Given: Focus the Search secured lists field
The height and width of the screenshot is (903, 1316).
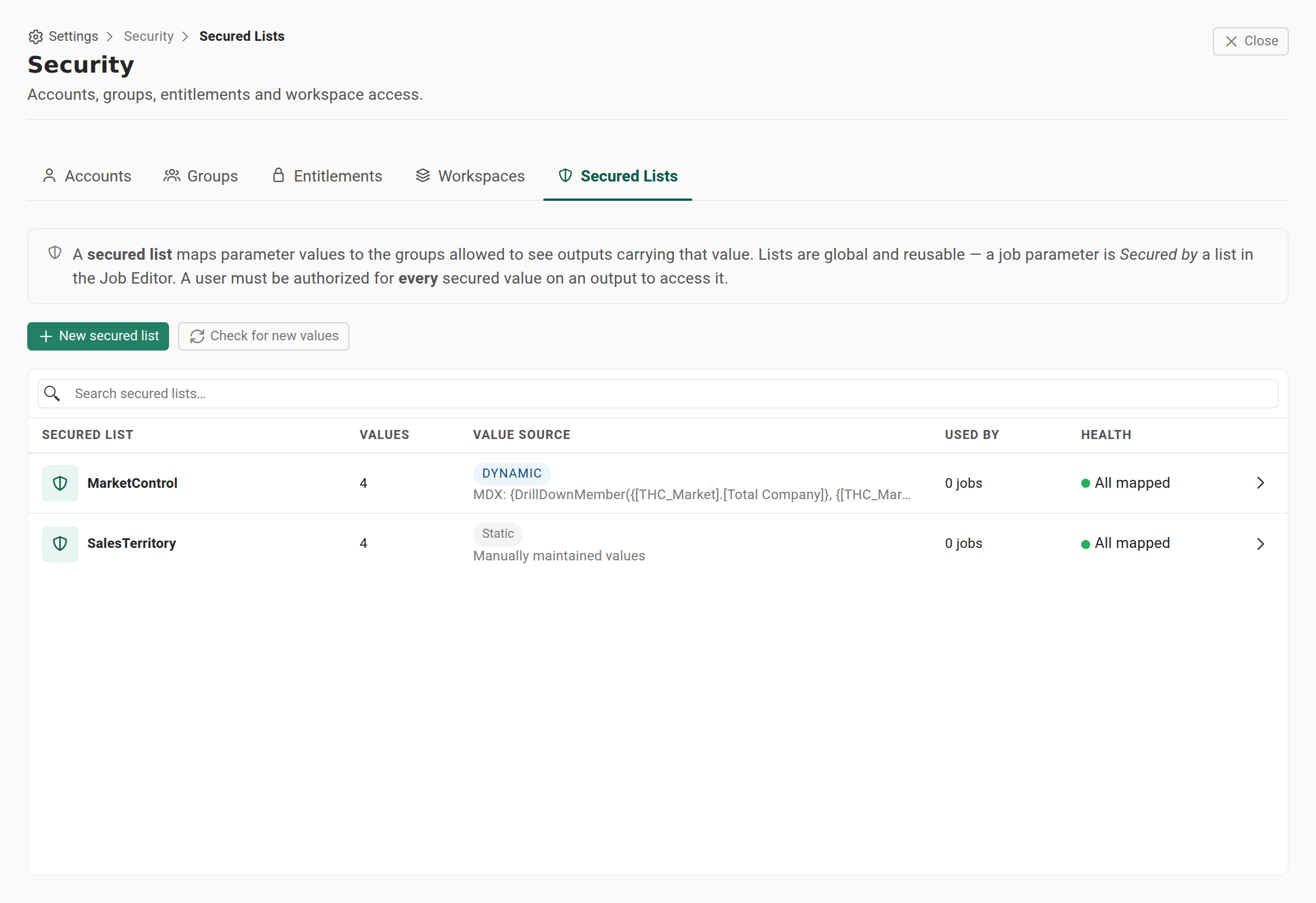Looking at the screenshot, I should tap(658, 394).
